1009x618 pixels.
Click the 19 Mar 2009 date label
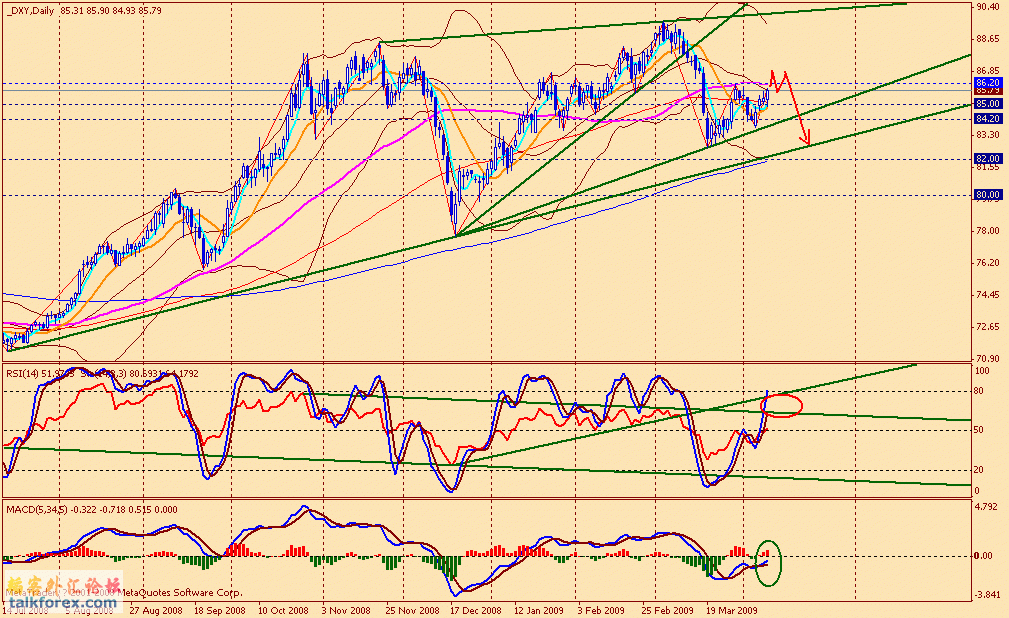pyautogui.click(x=732, y=610)
